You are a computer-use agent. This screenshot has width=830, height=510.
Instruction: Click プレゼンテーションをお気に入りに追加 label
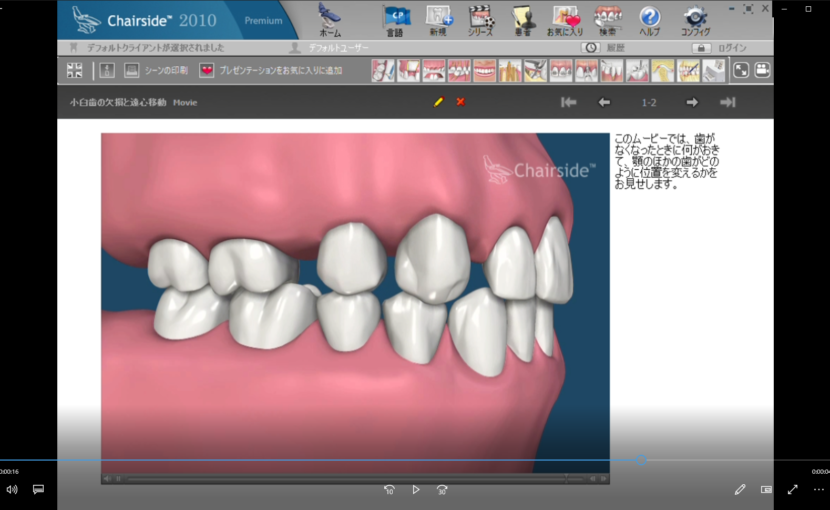[281, 70]
